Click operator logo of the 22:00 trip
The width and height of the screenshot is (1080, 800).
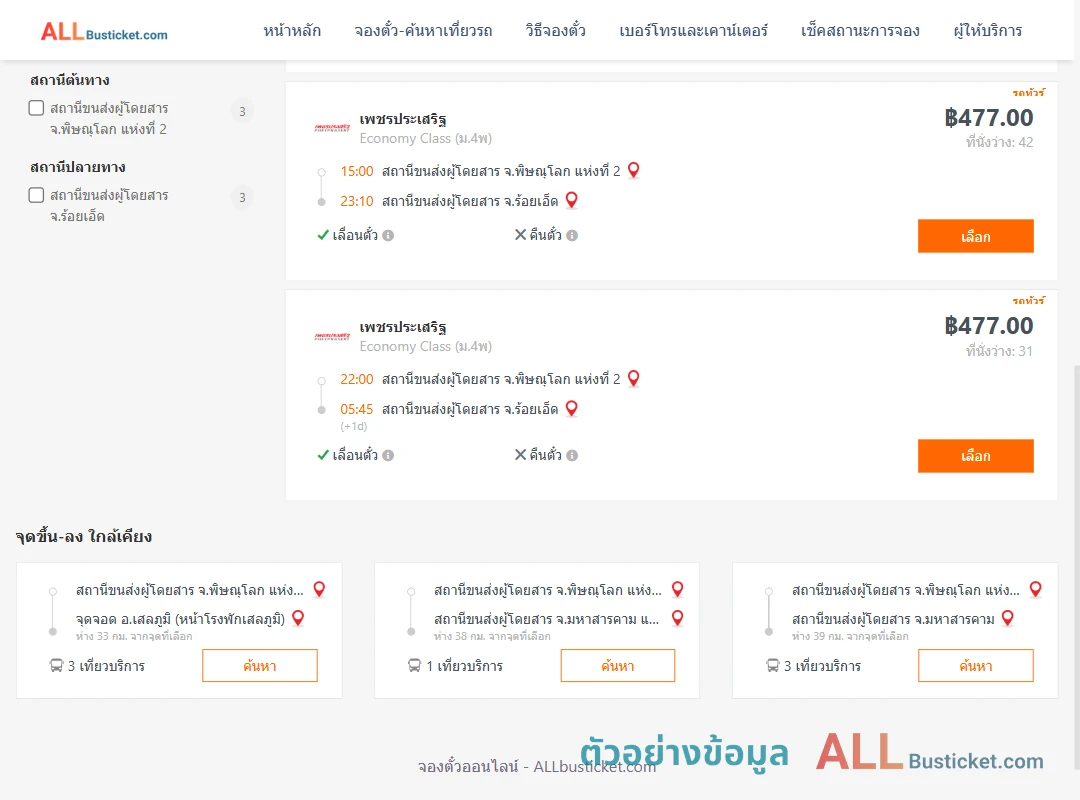point(332,336)
